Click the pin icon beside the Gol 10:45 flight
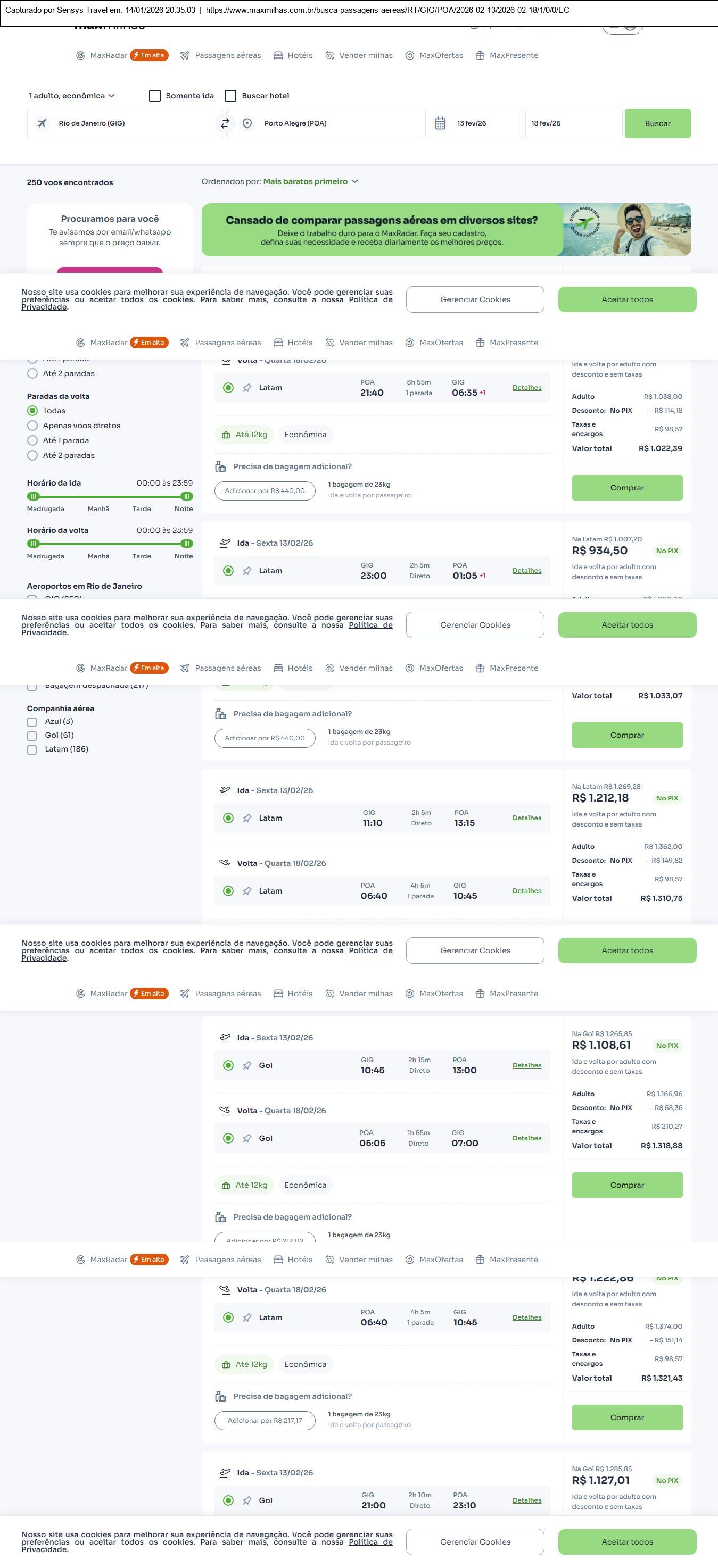The image size is (718, 1568). [x=246, y=1065]
